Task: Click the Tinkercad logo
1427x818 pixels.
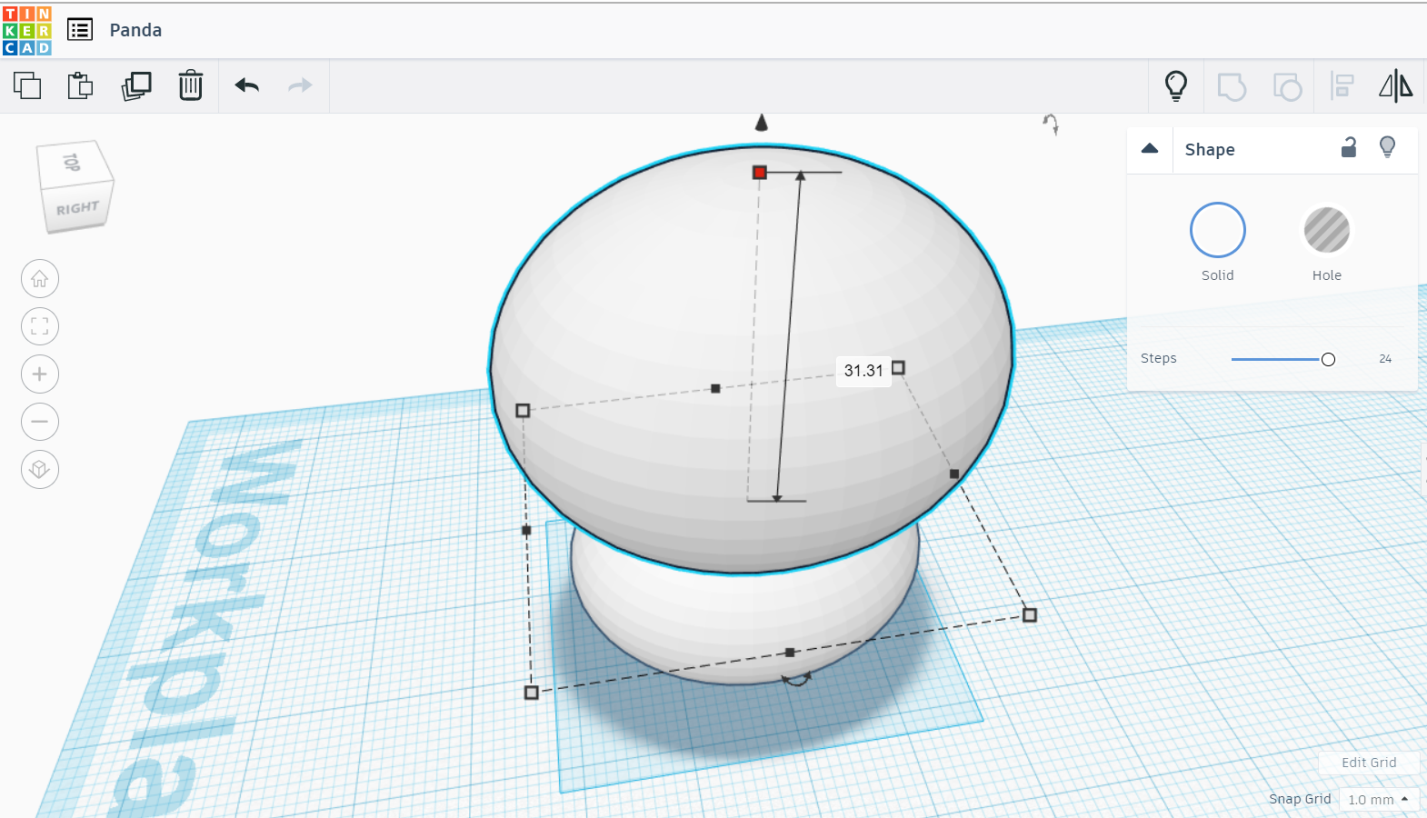Action: (x=27, y=30)
